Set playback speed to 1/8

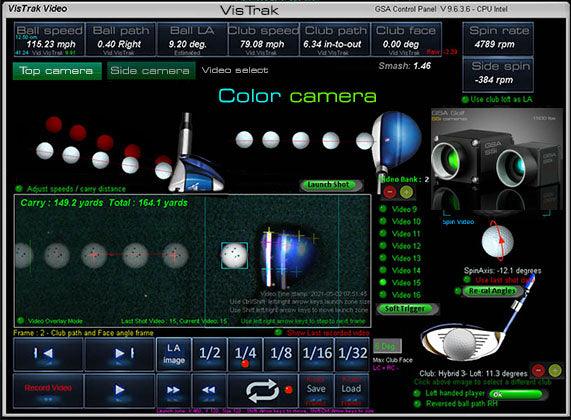(281, 353)
